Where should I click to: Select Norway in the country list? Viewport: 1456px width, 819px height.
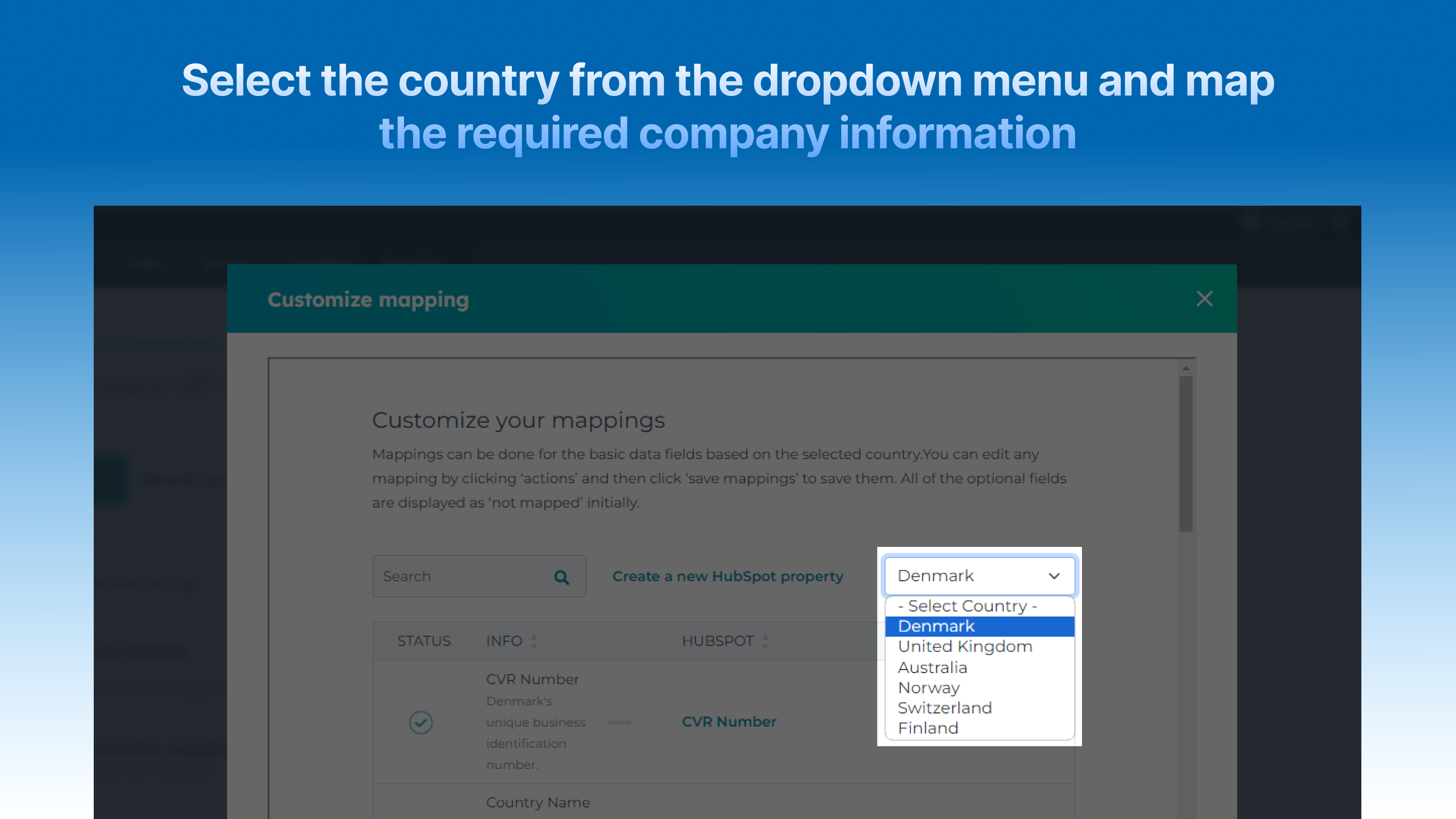pyautogui.click(x=979, y=688)
